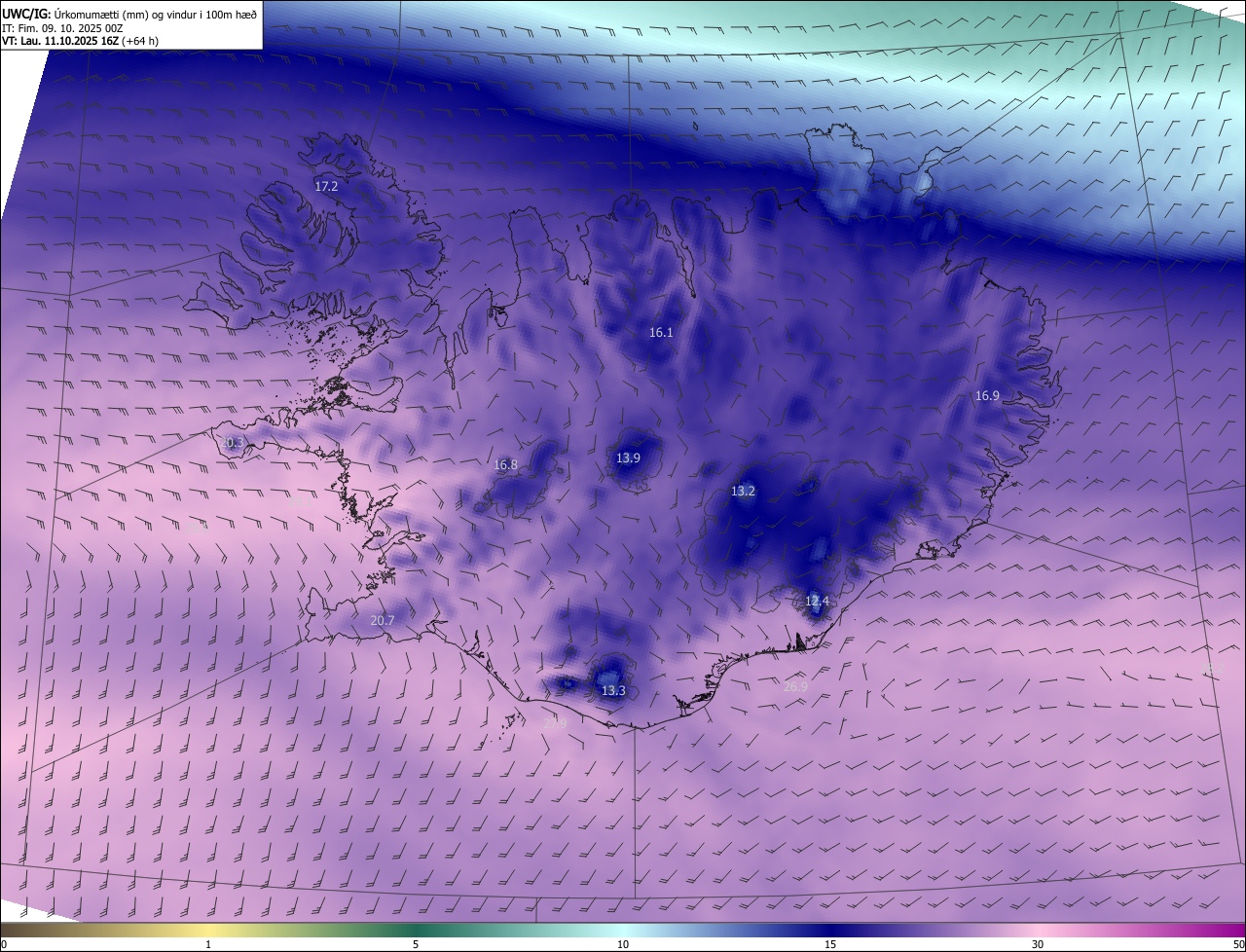Viewport: 1246px width, 952px height.
Task: Click the 16.9 value in east Iceland
Action: click(987, 396)
